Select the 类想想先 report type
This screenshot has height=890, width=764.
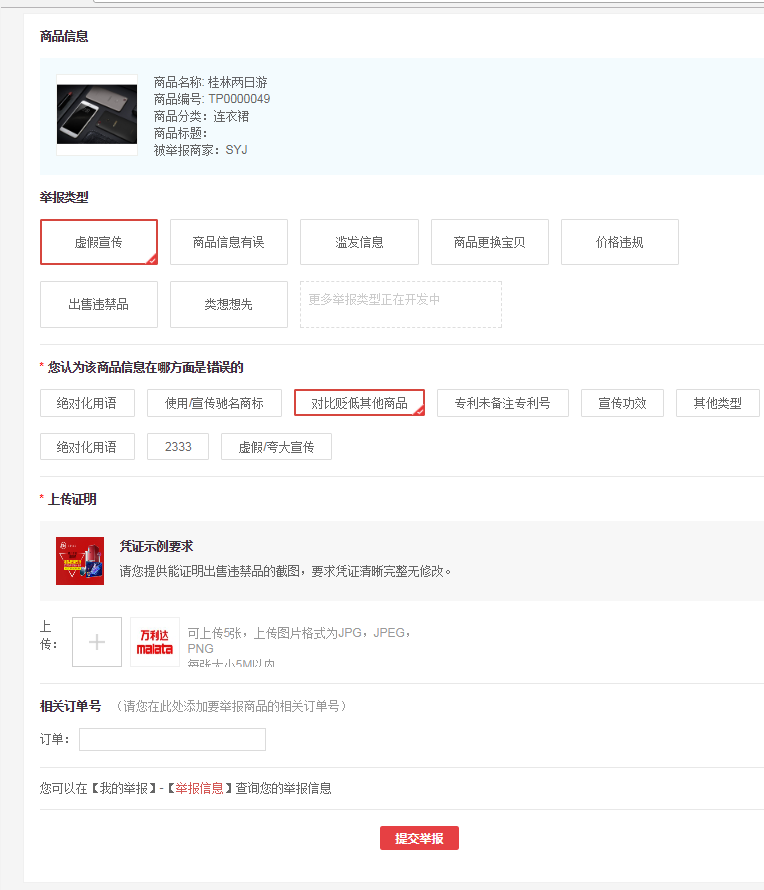point(229,304)
